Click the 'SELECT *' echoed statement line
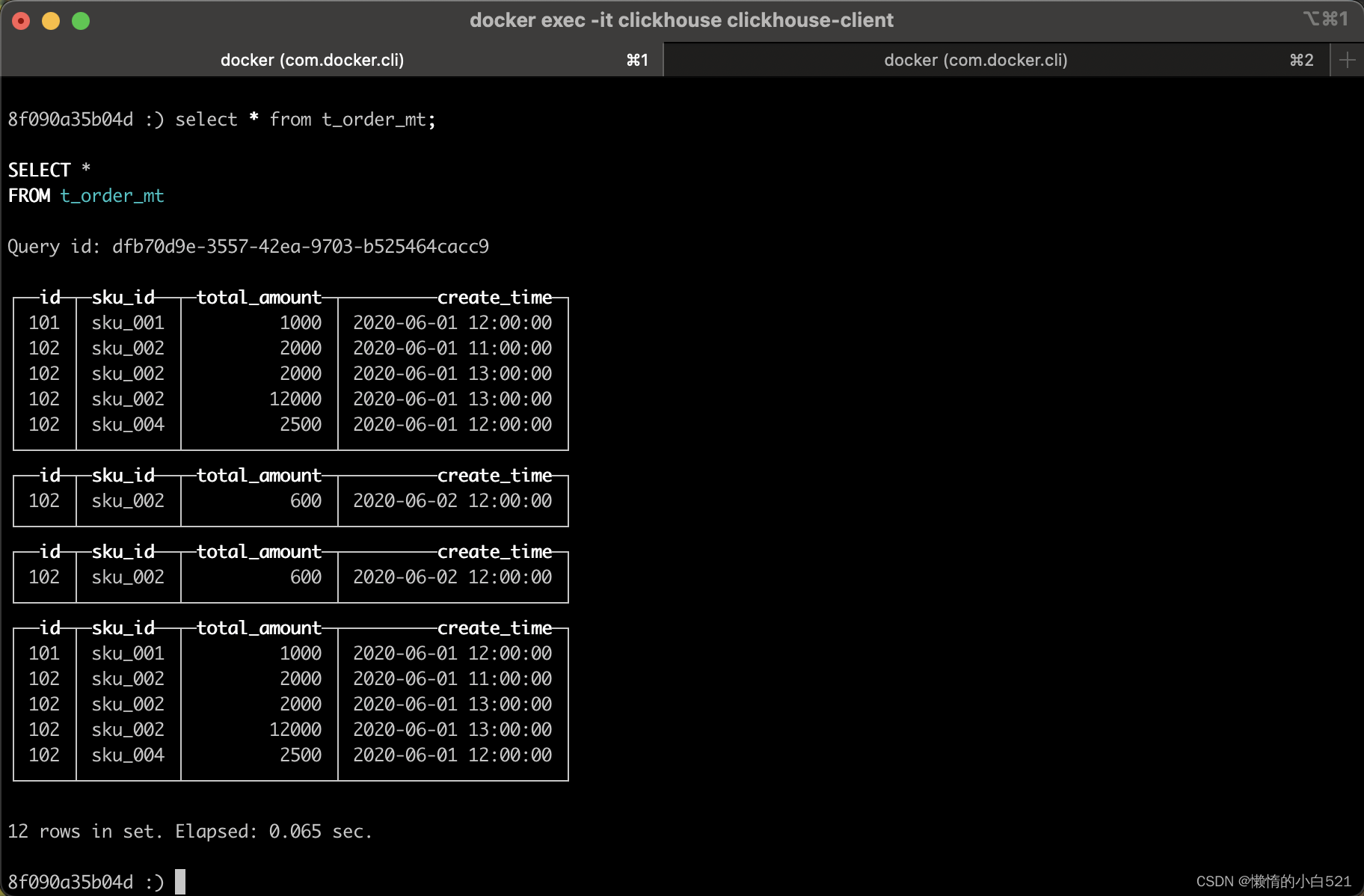 click(x=49, y=171)
